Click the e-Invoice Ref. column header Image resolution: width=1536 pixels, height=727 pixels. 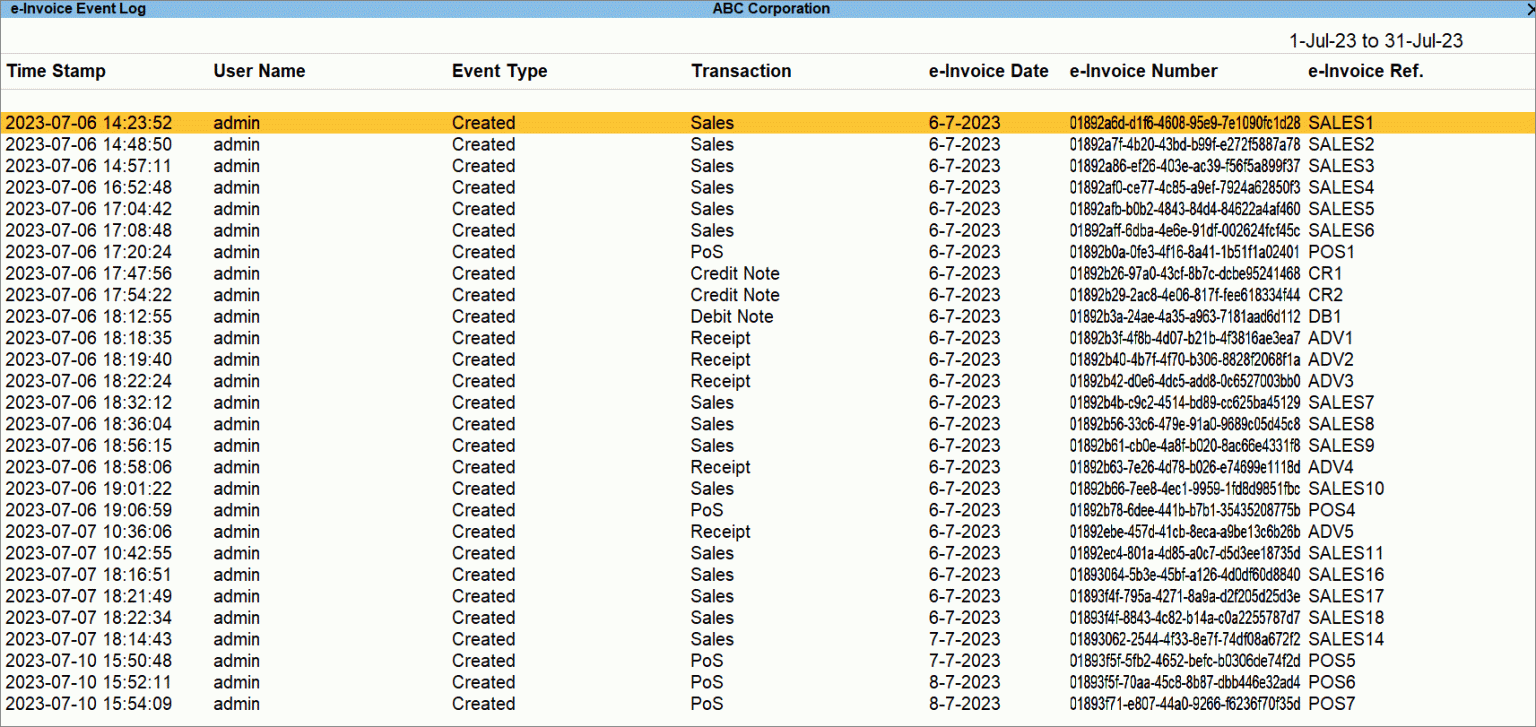point(1365,71)
